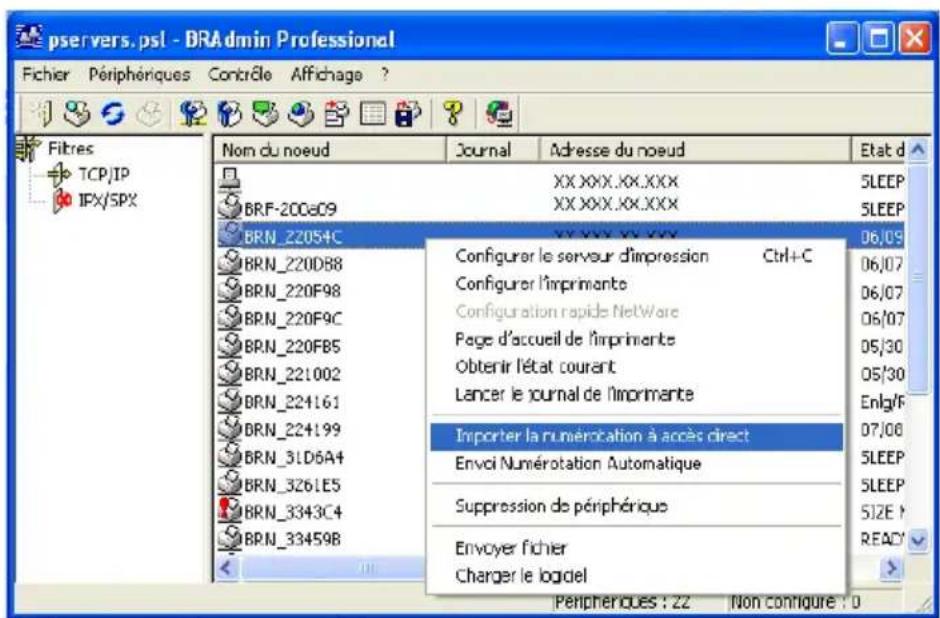940x618 pixels.
Task: Click the configure print server toolbar icon
Action: [194, 113]
